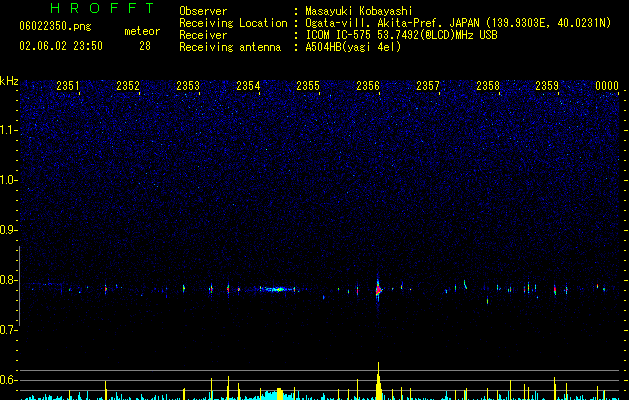Click the 2352 time marker
This screenshot has height=400, width=629.
pyautogui.click(x=128, y=85)
